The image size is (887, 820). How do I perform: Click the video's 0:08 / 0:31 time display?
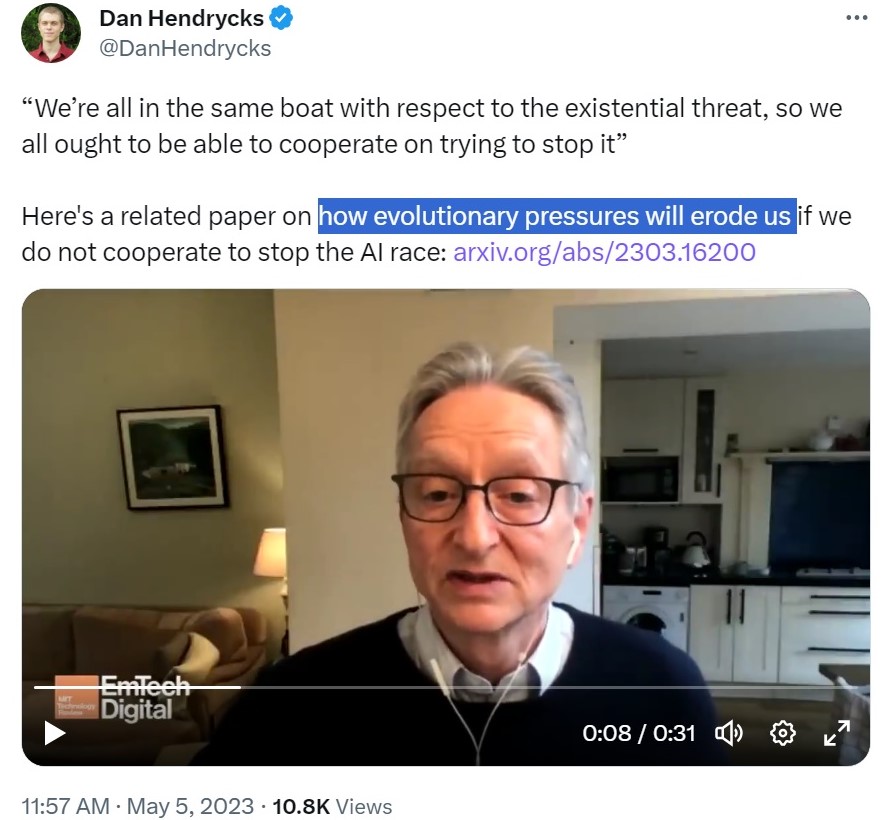(x=639, y=733)
